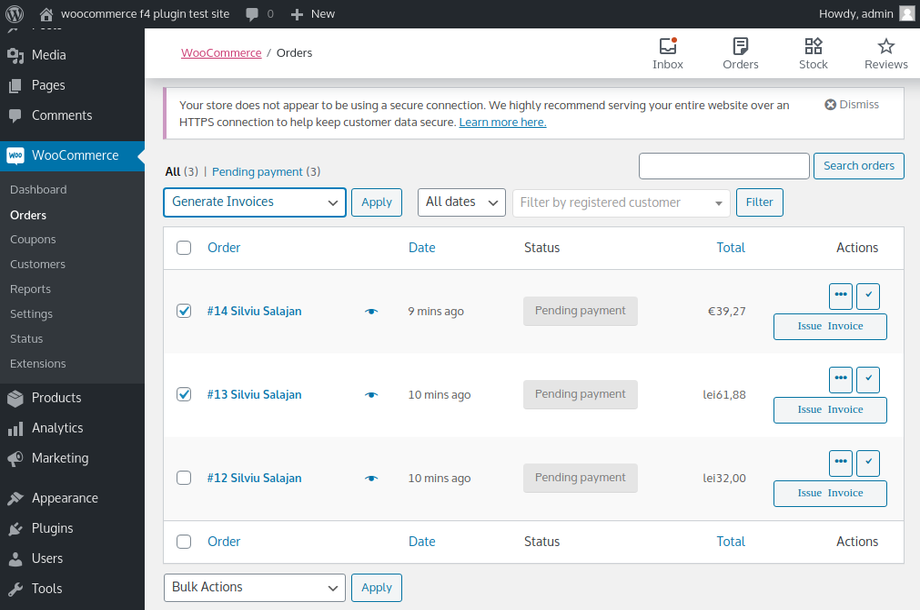The image size is (920, 610).
Task: Click into the search orders text field
Action: pyautogui.click(x=724, y=166)
